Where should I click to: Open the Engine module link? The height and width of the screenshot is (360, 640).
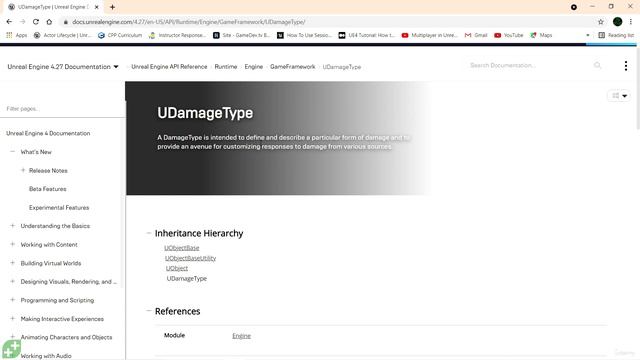point(241,336)
